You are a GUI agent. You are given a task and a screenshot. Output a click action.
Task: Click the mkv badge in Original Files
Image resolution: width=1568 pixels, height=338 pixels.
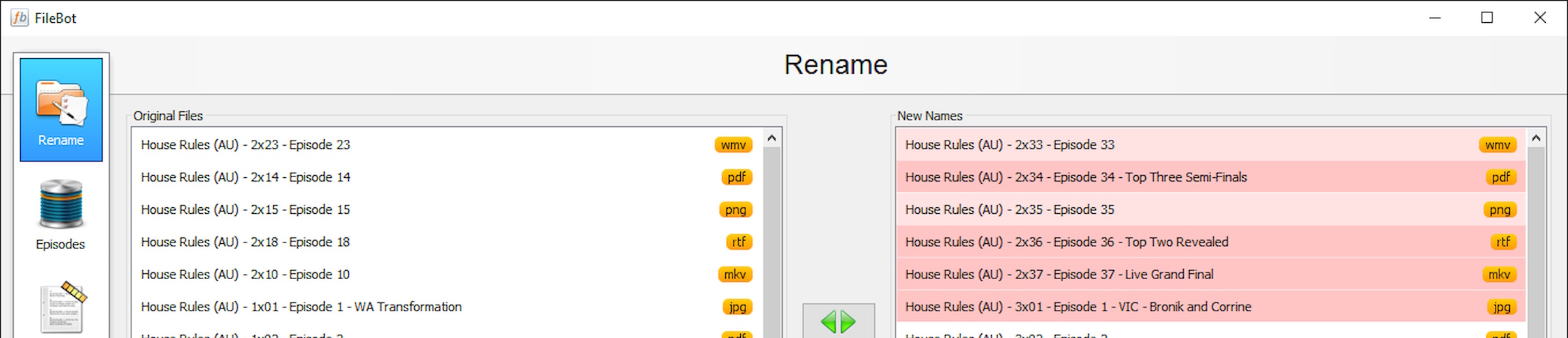click(x=735, y=274)
